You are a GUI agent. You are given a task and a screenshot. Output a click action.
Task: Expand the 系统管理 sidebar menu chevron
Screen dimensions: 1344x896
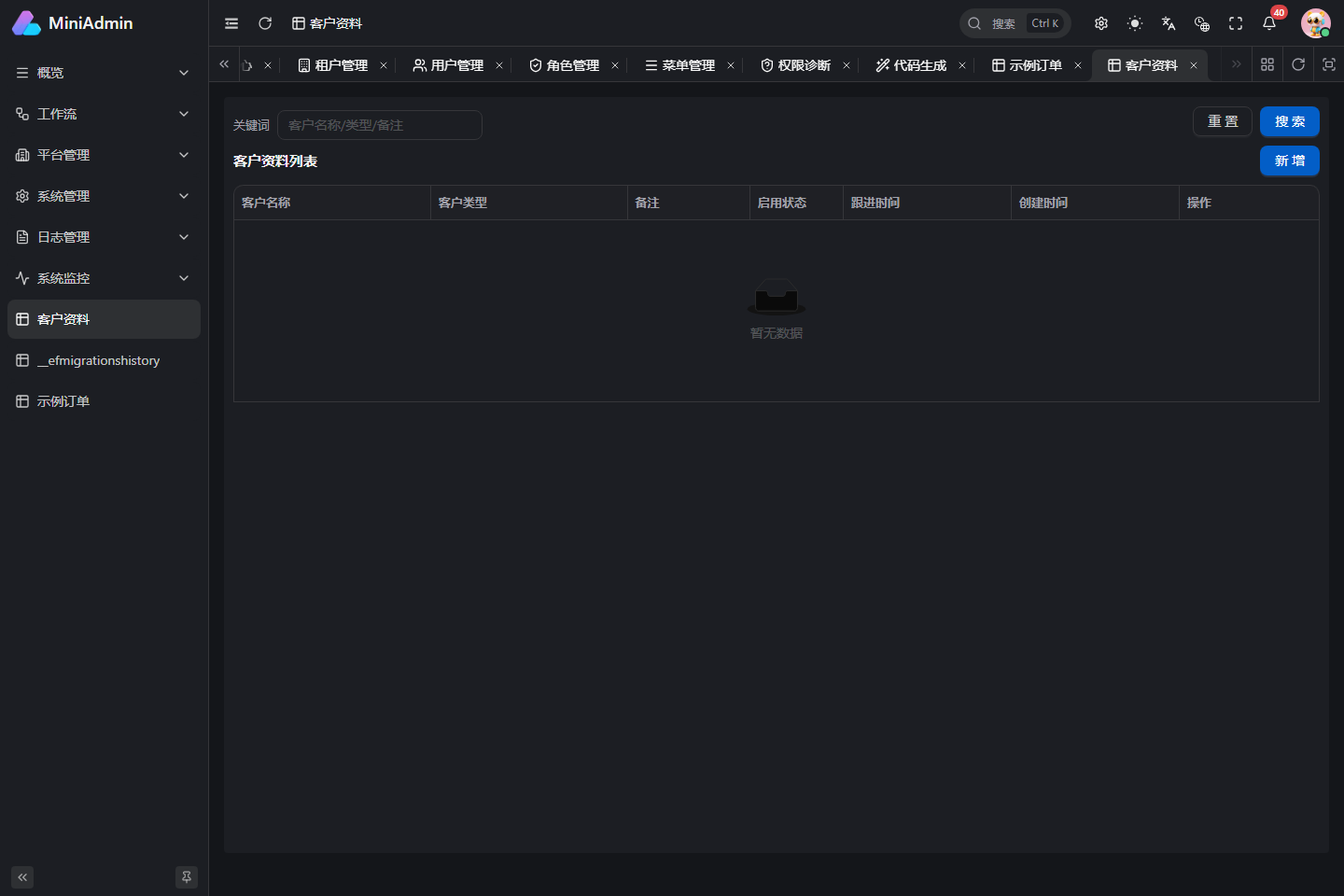184,196
